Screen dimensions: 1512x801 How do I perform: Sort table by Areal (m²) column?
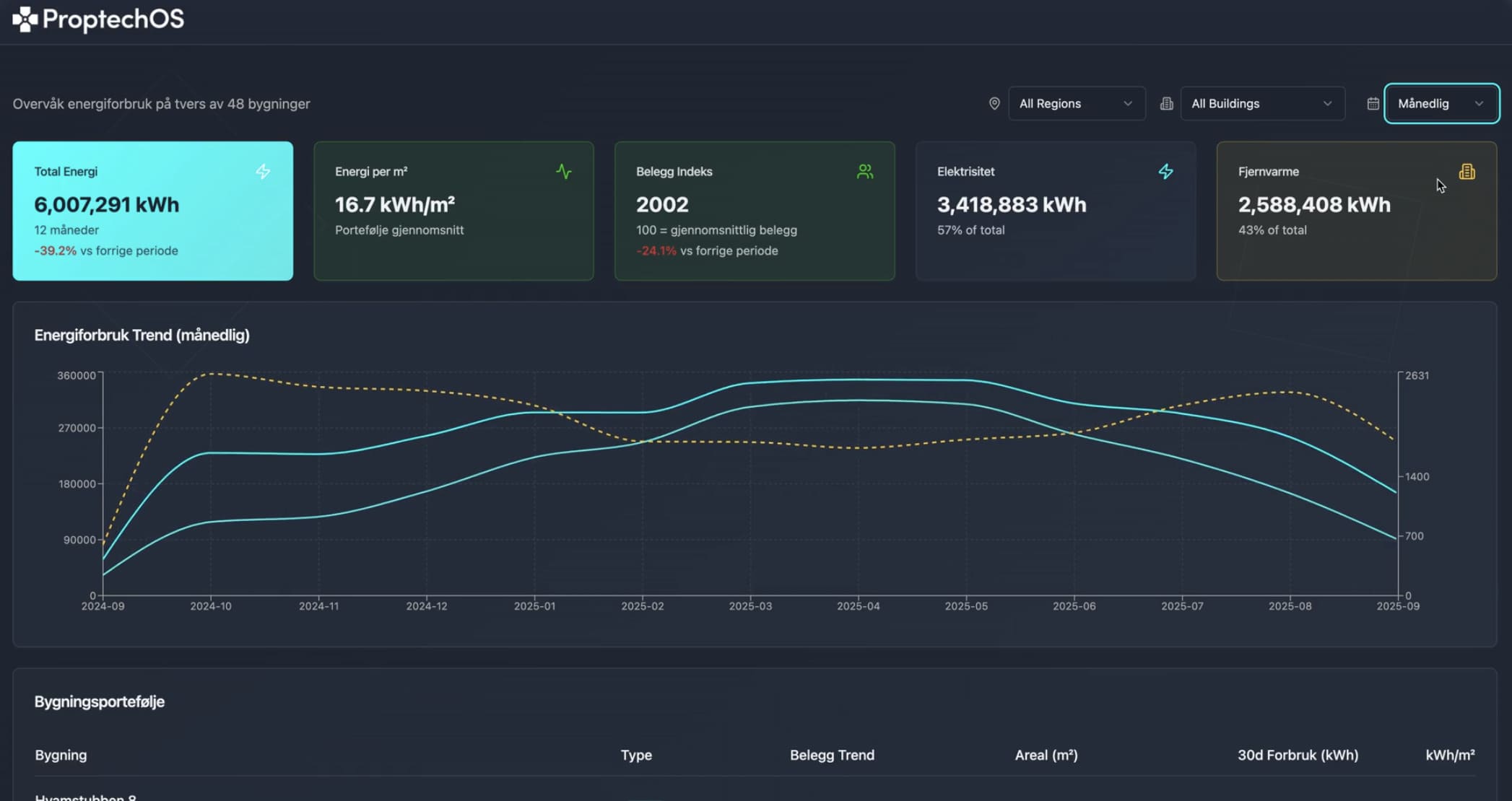(1046, 755)
